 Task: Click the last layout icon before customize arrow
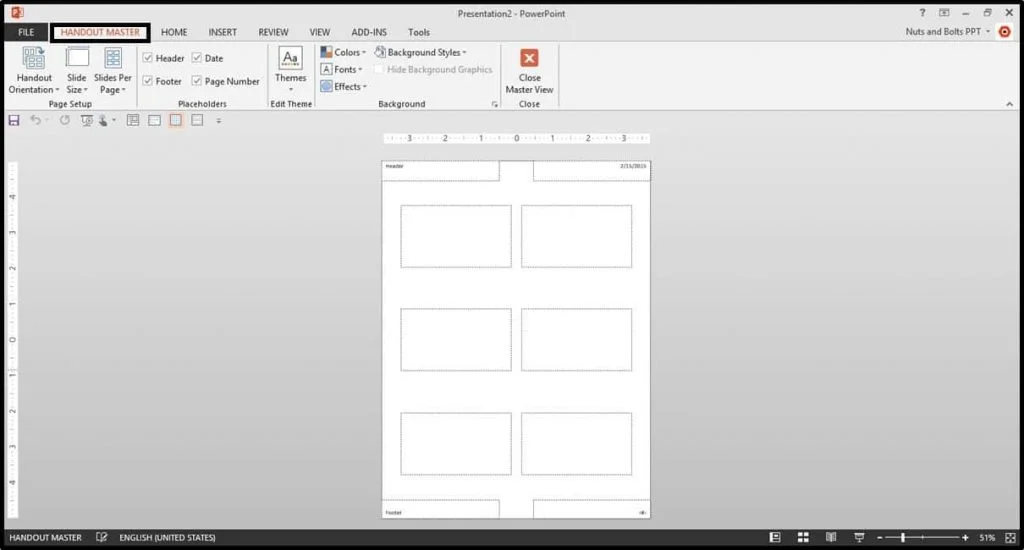tap(197, 120)
